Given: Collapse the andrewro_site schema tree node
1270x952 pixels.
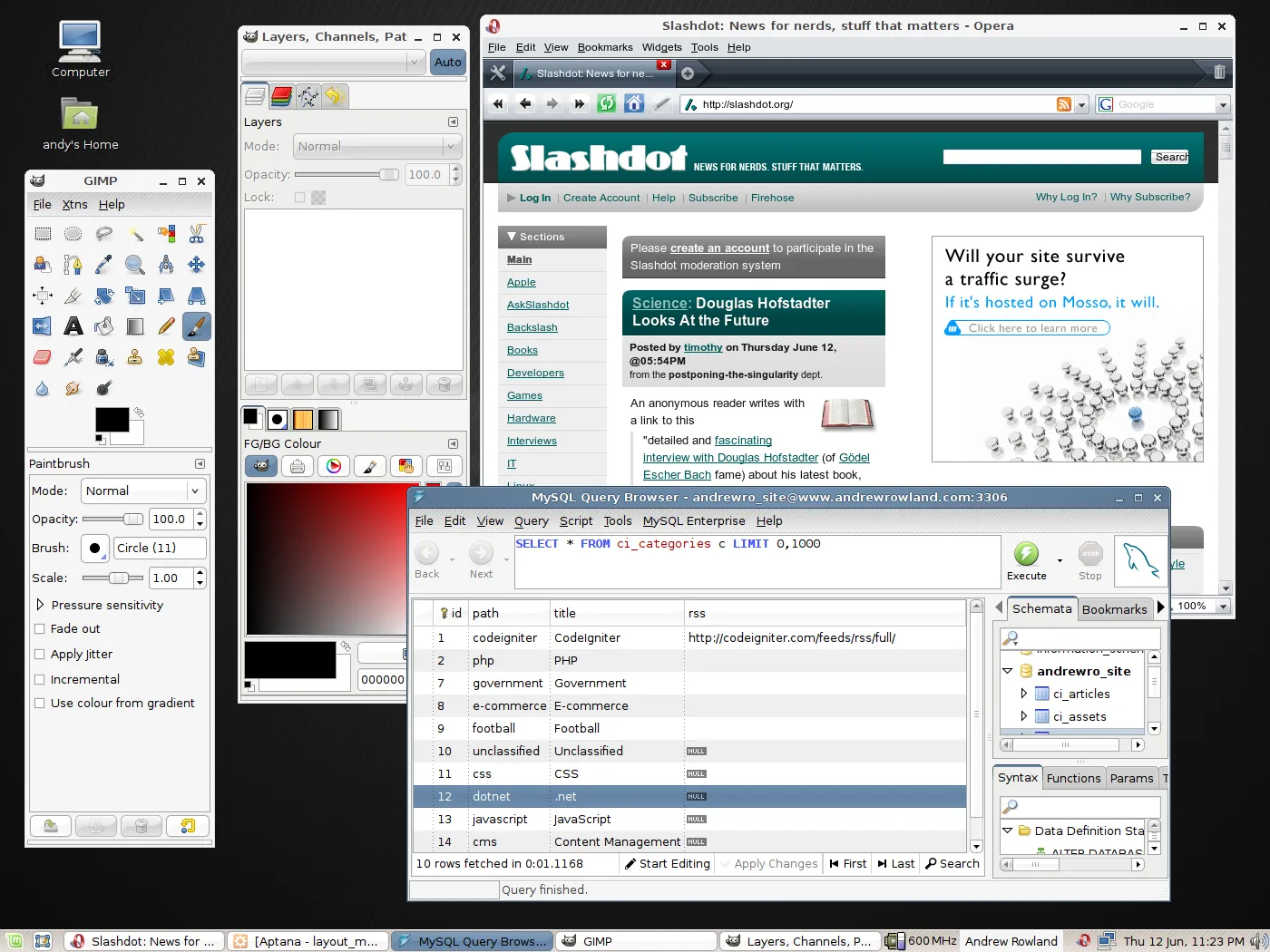Looking at the screenshot, I should point(1007,671).
